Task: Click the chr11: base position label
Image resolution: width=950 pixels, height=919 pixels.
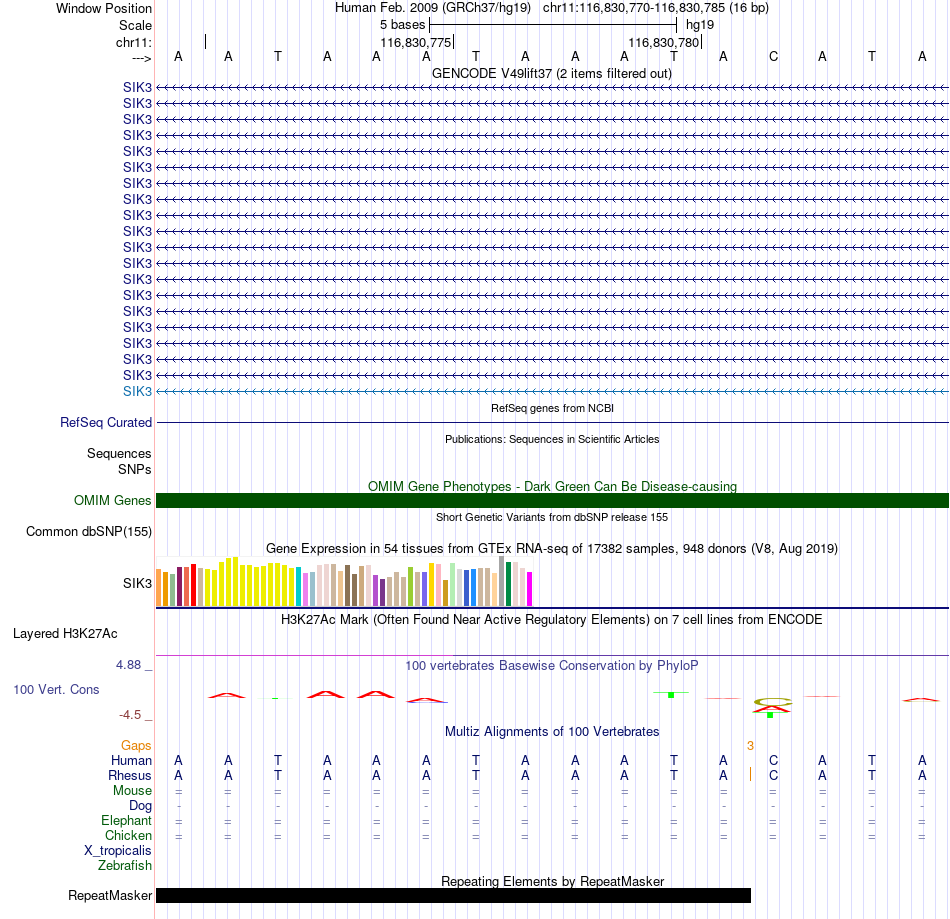Action: (133, 42)
